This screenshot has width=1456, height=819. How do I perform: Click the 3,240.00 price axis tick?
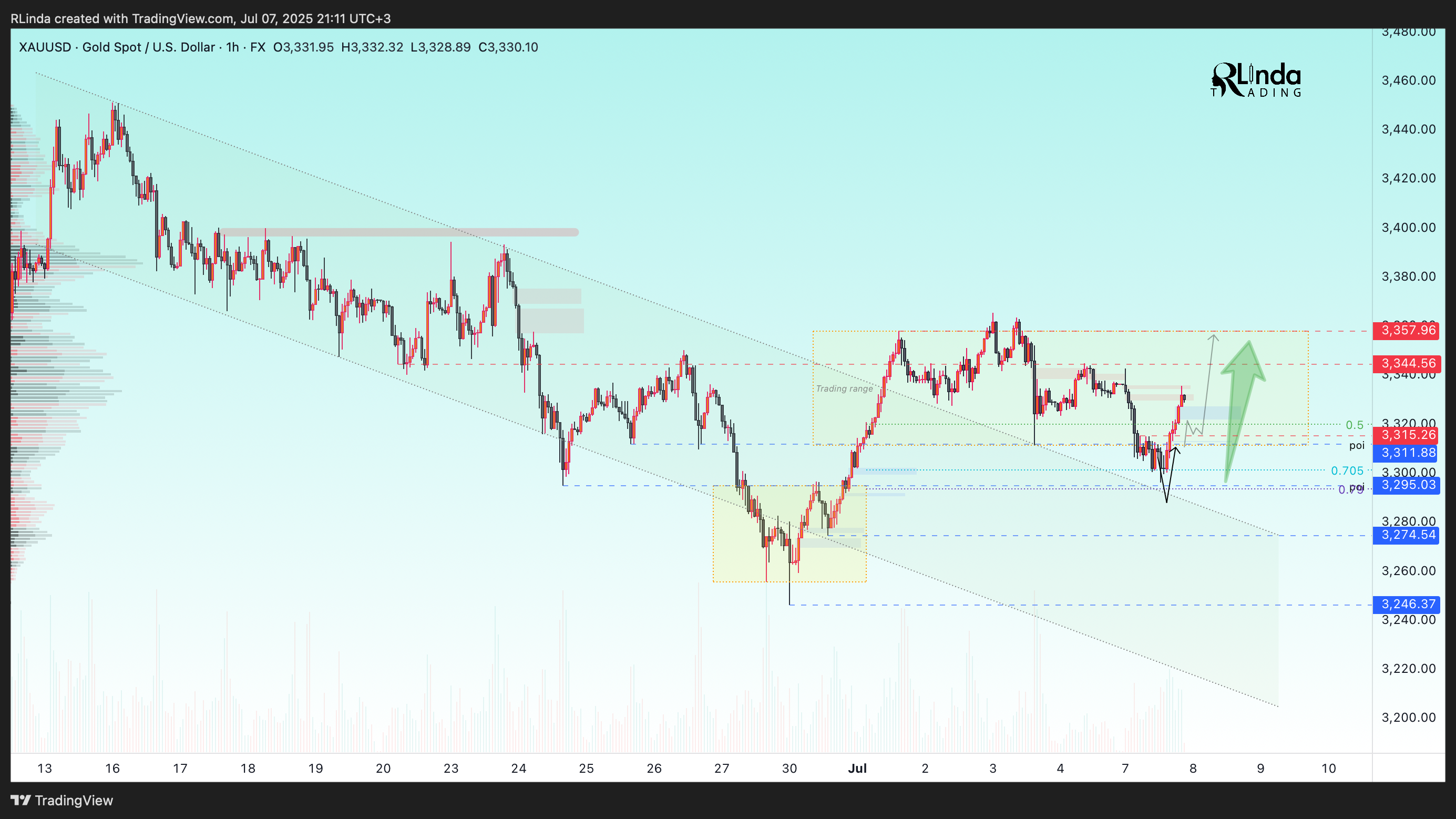click(1409, 620)
